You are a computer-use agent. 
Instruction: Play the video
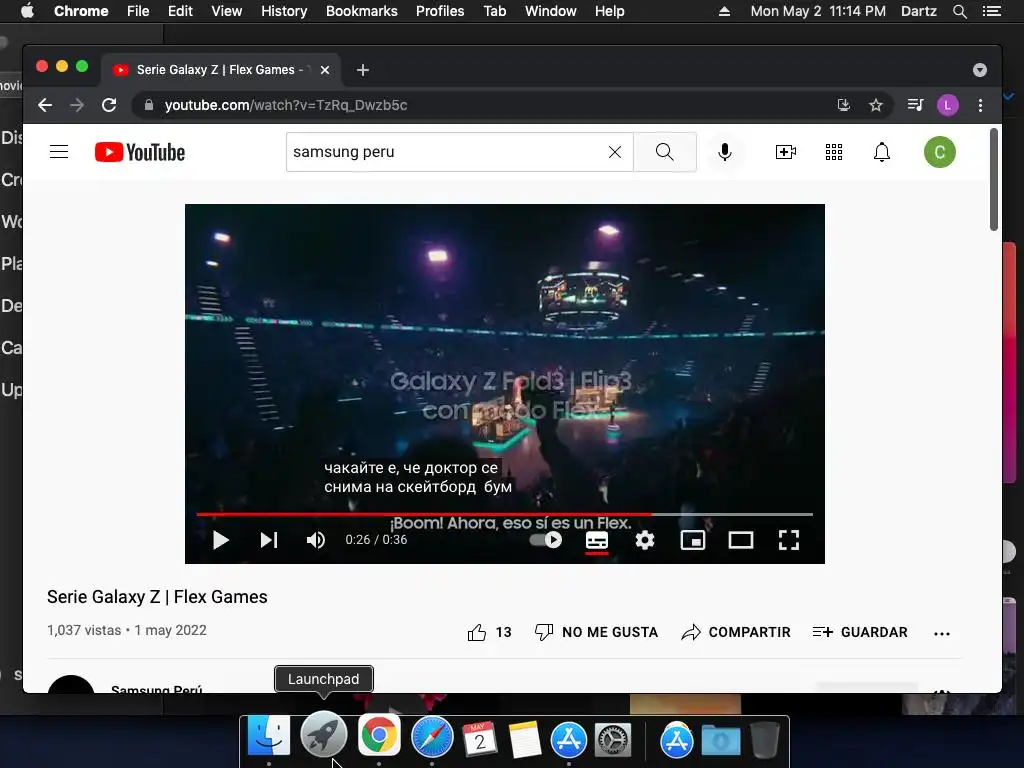click(221, 540)
